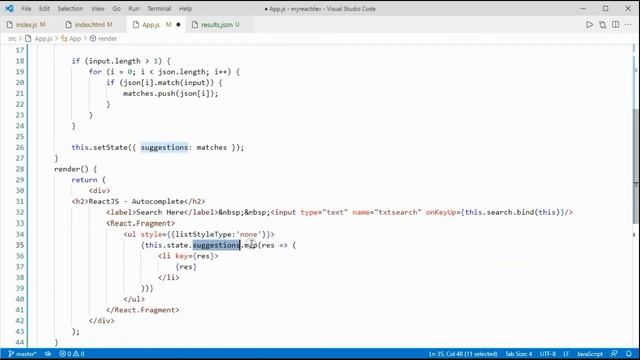This screenshot has height=360, width=640.
Task: Run the code with play icon
Action: (x=589, y=24)
